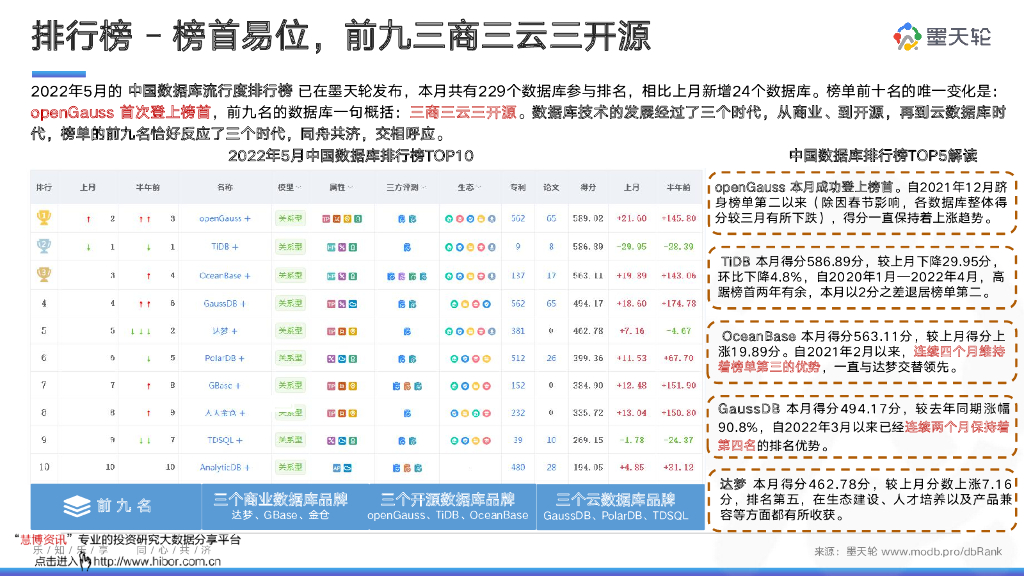This screenshot has height=576, width=1024.
Task: Open the openGauss database link
Action: coord(220,219)
